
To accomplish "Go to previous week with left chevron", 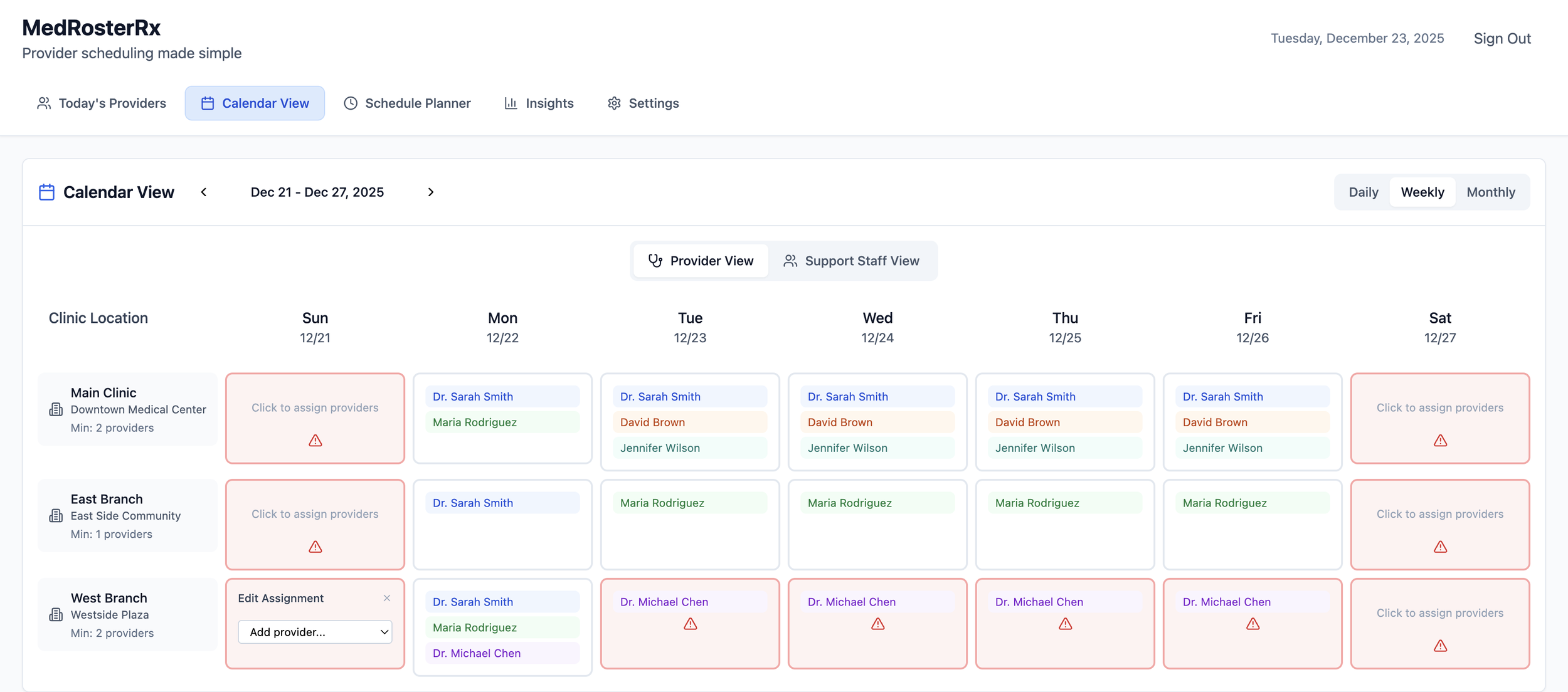I will [204, 192].
